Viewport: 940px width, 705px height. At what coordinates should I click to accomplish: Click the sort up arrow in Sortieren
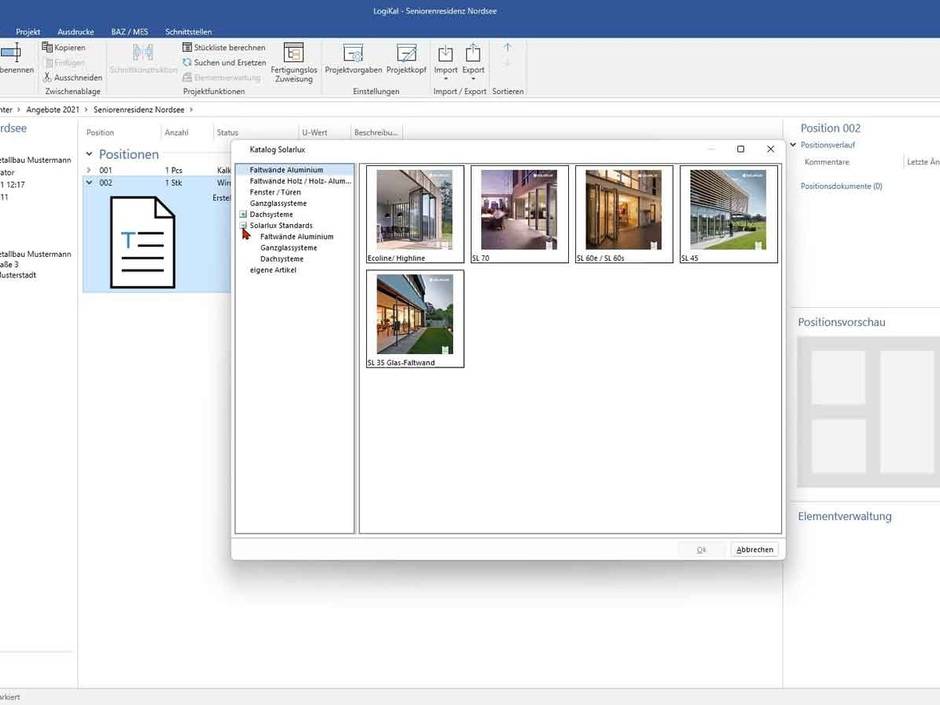[507, 47]
